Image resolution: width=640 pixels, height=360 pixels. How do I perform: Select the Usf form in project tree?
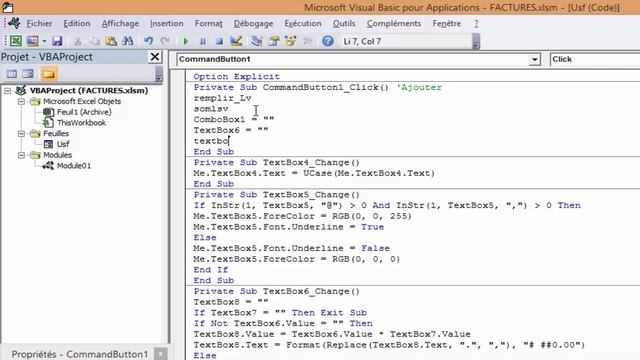(x=63, y=144)
